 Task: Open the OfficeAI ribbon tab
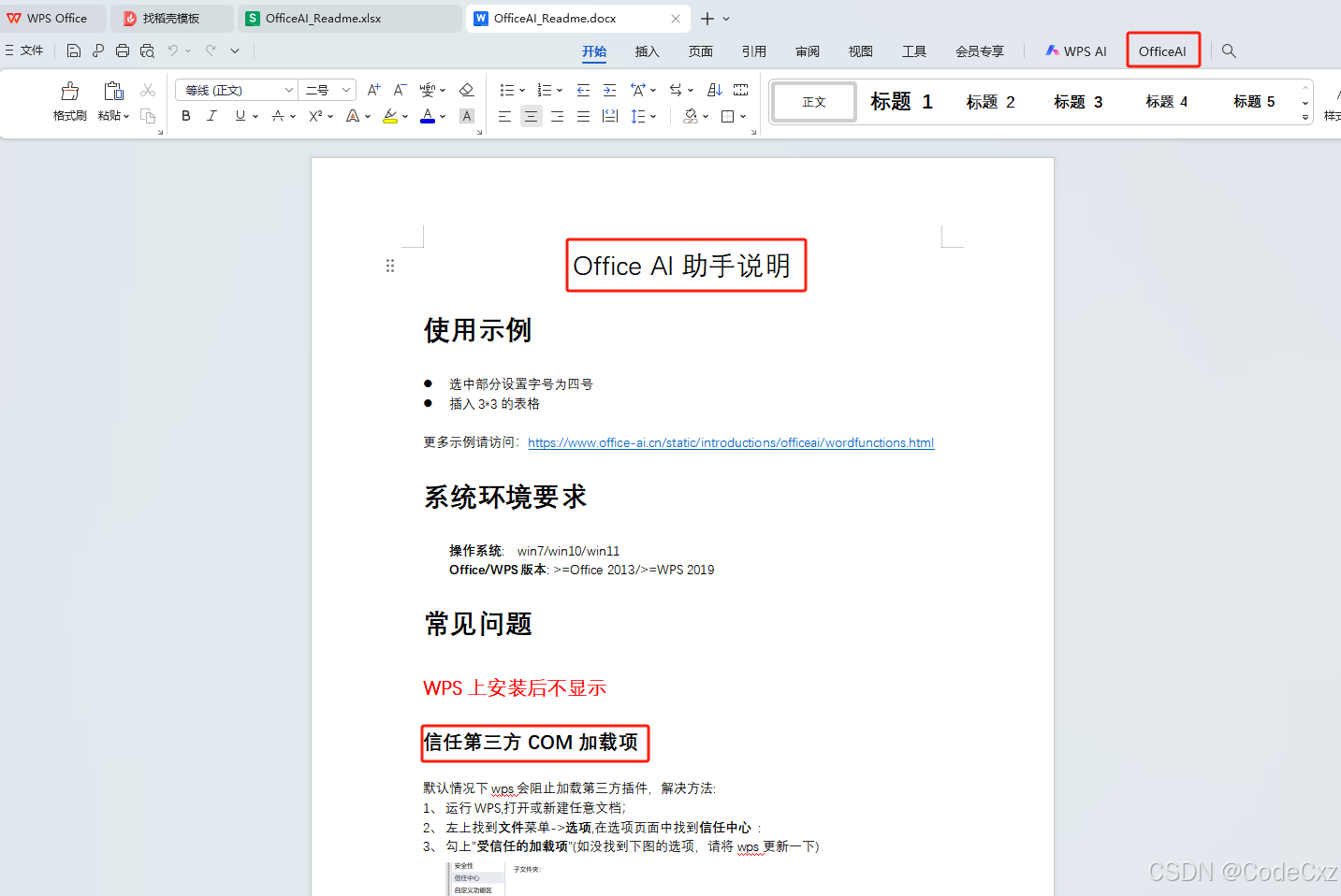coord(1162,51)
